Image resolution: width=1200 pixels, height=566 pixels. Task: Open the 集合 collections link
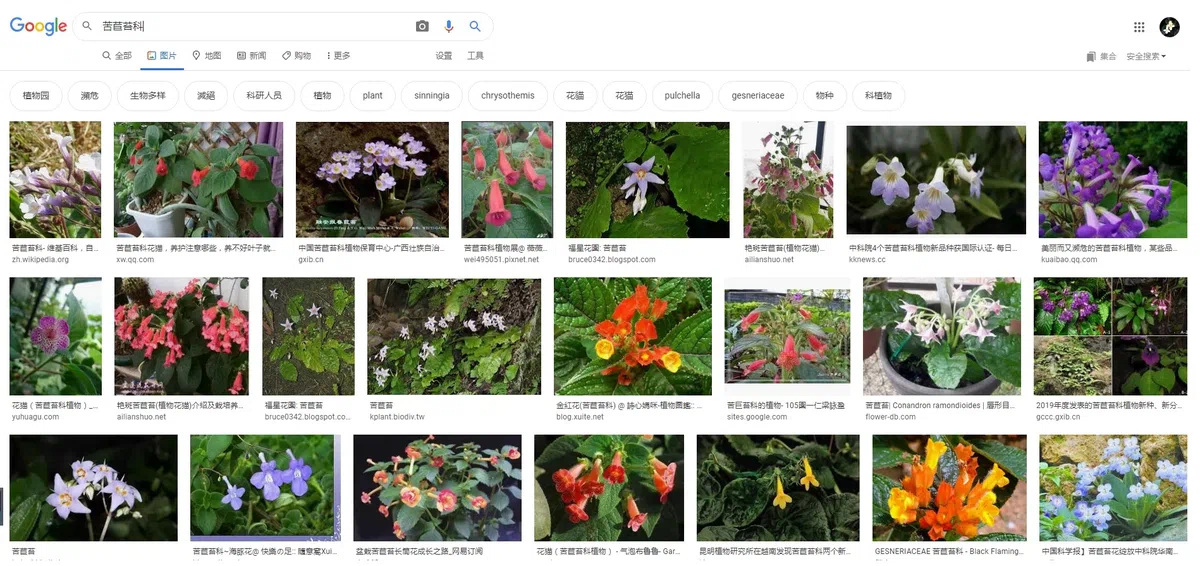click(1101, 57)
